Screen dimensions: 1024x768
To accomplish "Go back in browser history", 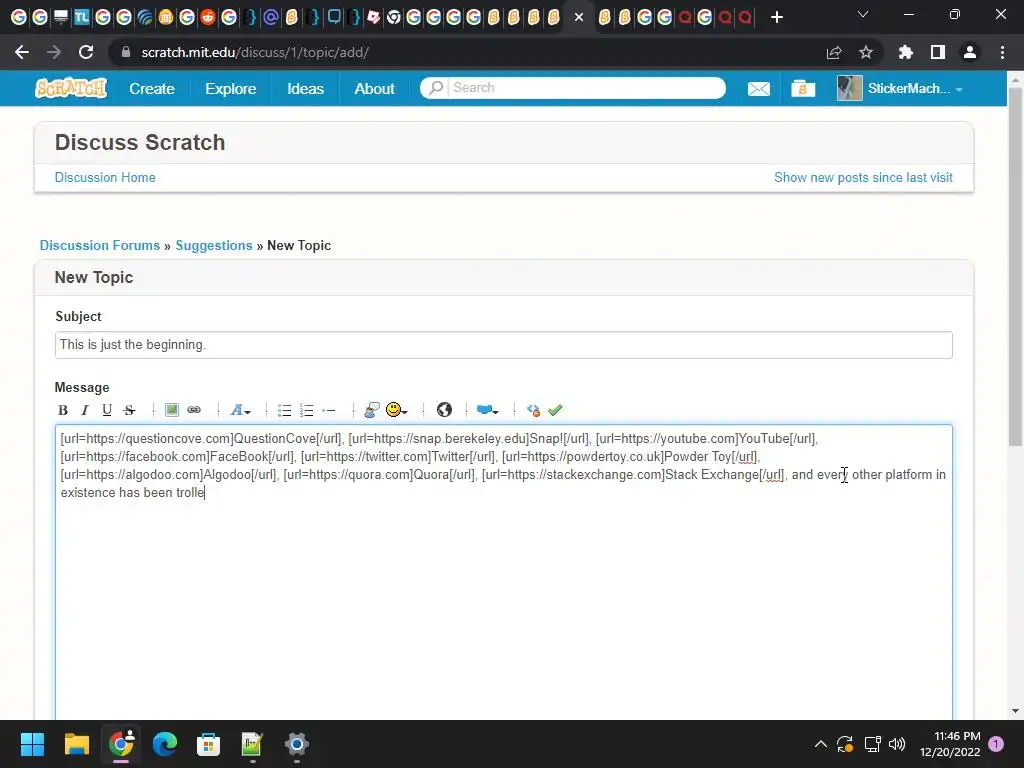I will click(x=22, y=52).
